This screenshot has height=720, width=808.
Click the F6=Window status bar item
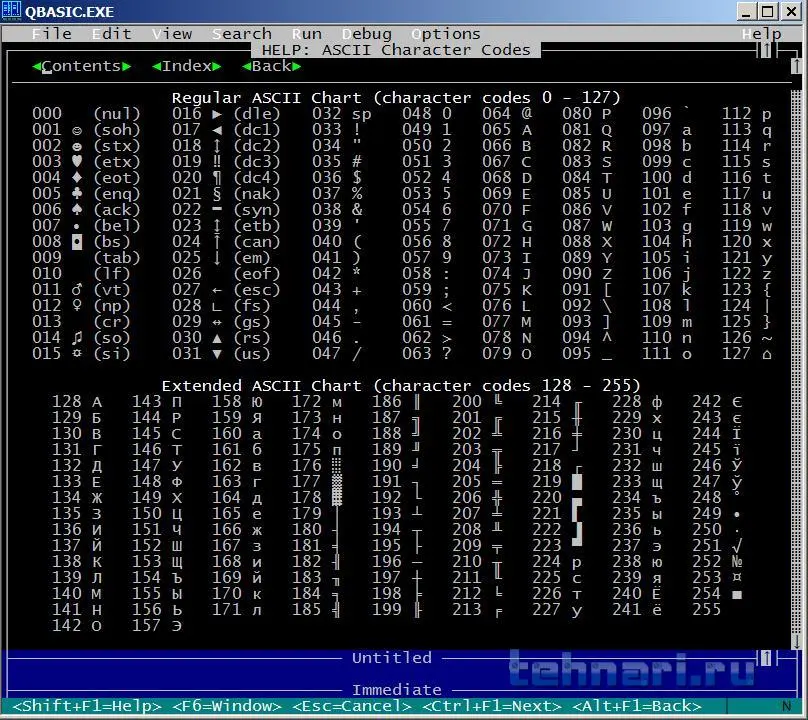(x=227, y=706)
